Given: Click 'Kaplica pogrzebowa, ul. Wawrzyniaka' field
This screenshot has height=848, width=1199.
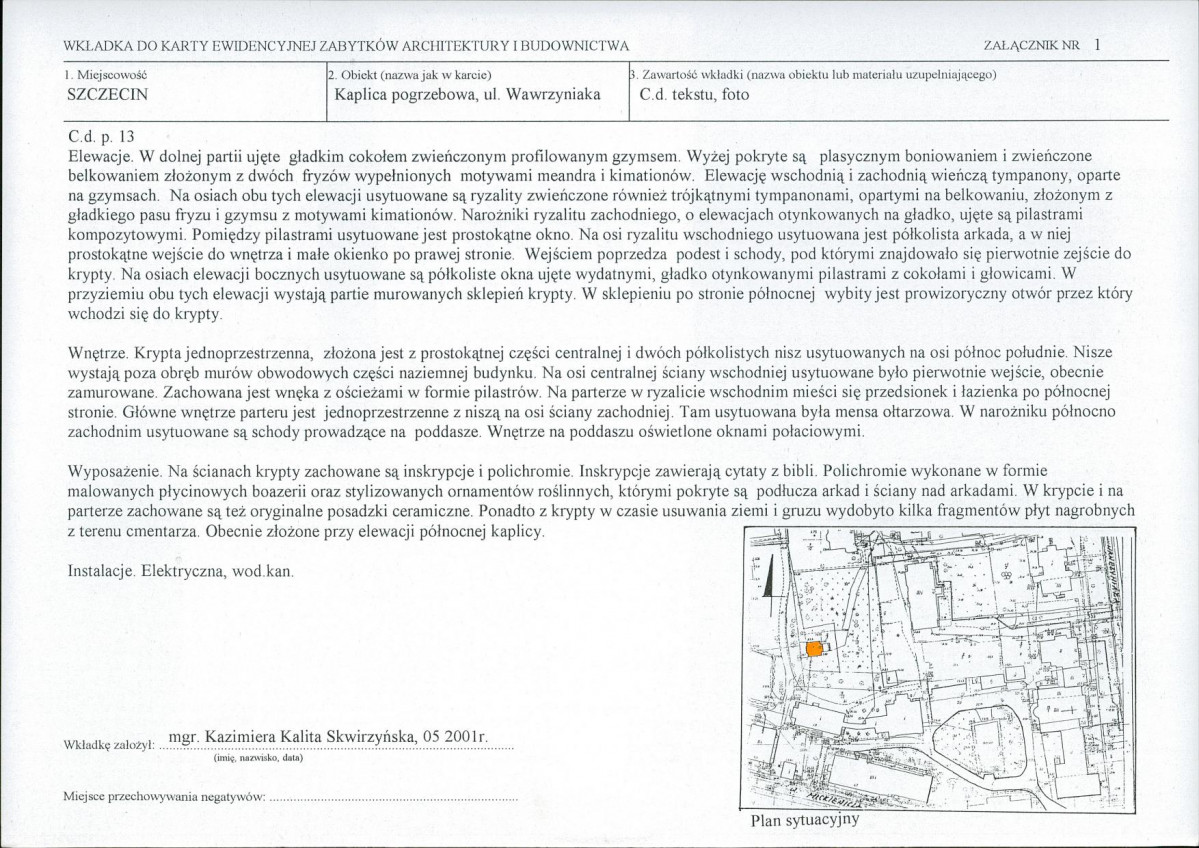Looking at the screenshot, I should tap(467, 95).
